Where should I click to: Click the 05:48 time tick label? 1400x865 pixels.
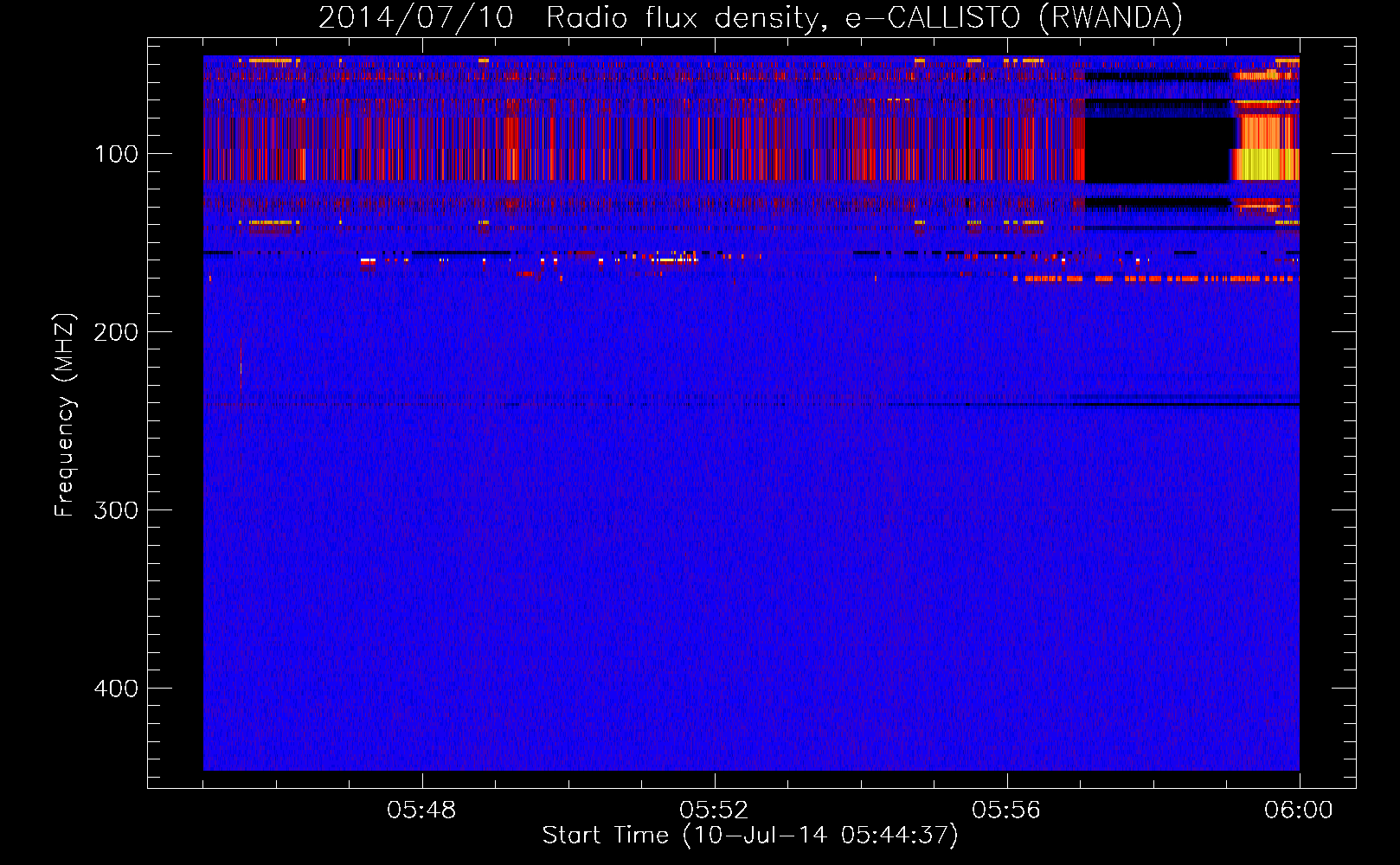[x=421, y=811]
